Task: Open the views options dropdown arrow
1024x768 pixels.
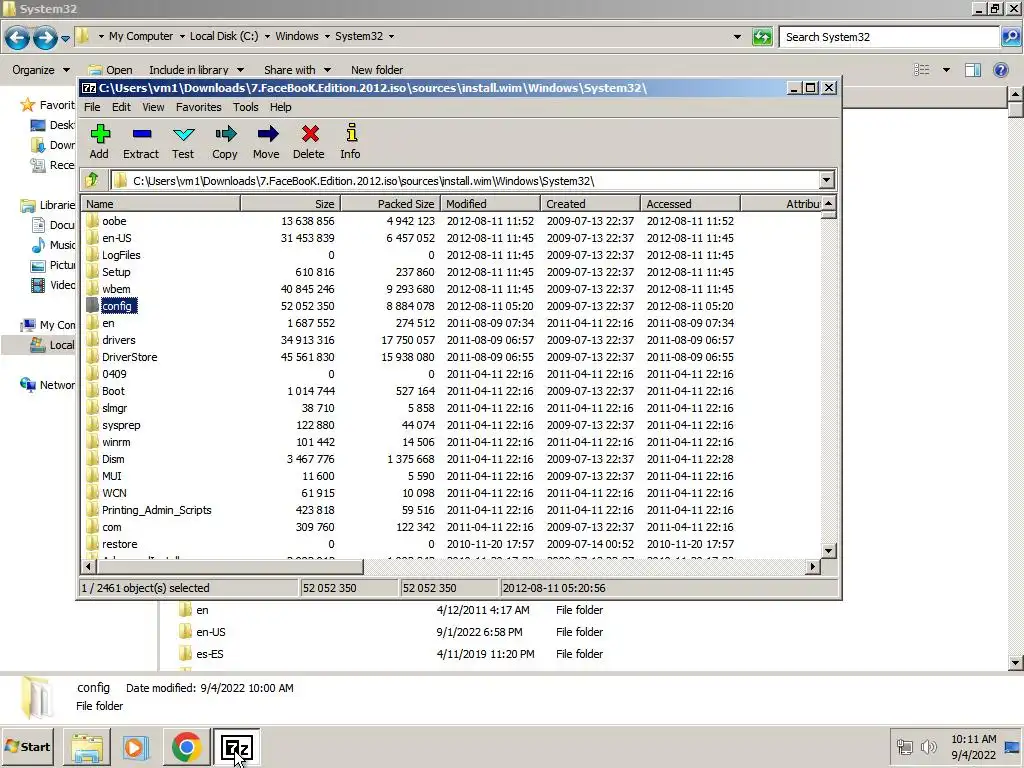Action: click(x=946, y=70)
